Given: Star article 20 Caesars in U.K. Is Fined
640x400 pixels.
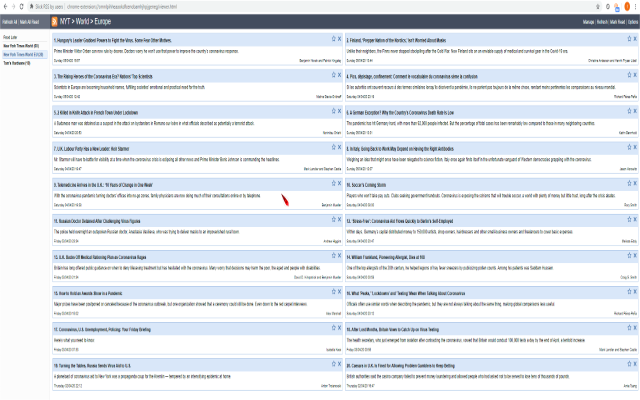Looking at the screenshot, I should pyautogui.click(x=629, y=364).
